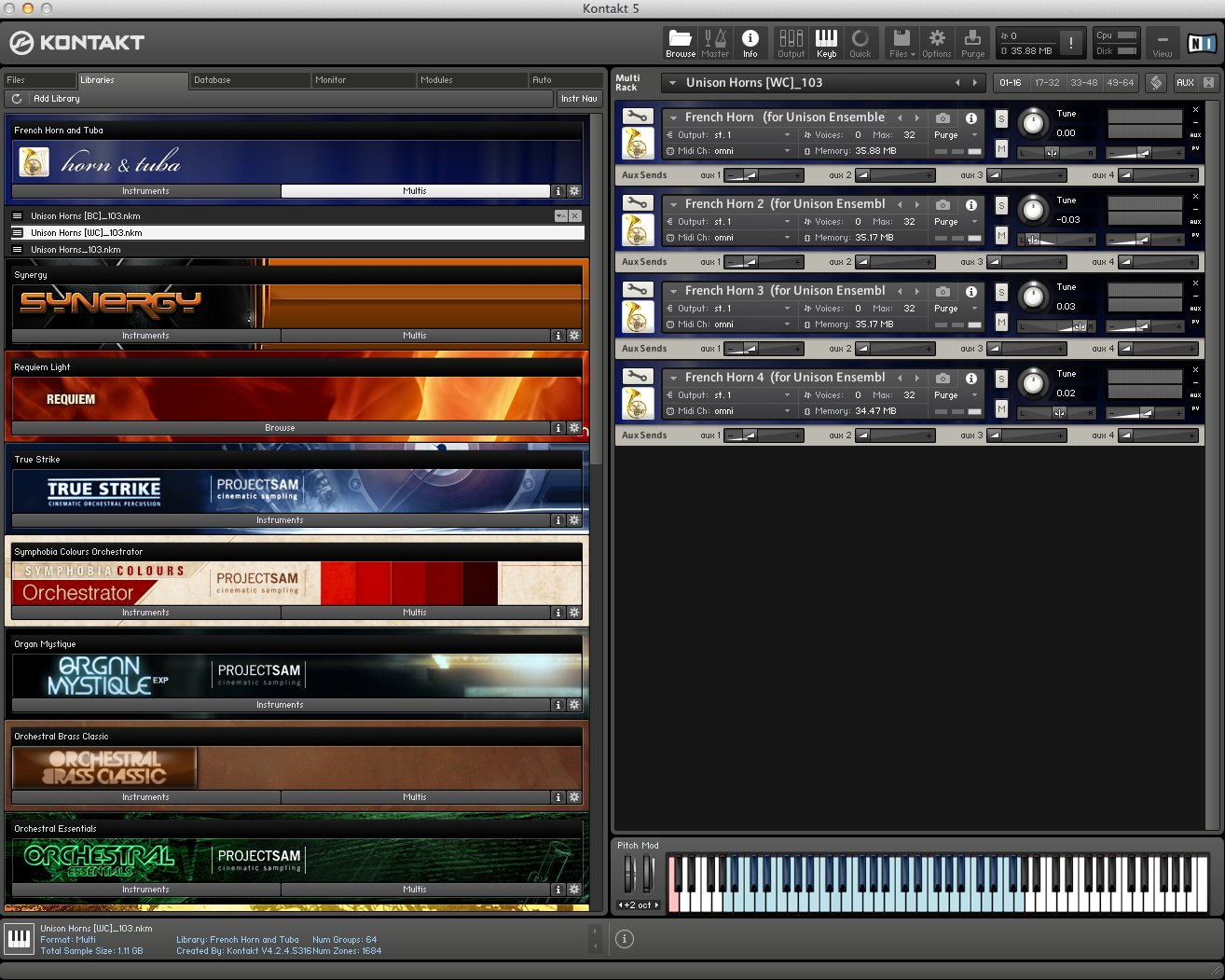Screen dimensions: 1225x980
Task: Select rack page 17-32
Action: [x=1047, y=82]
